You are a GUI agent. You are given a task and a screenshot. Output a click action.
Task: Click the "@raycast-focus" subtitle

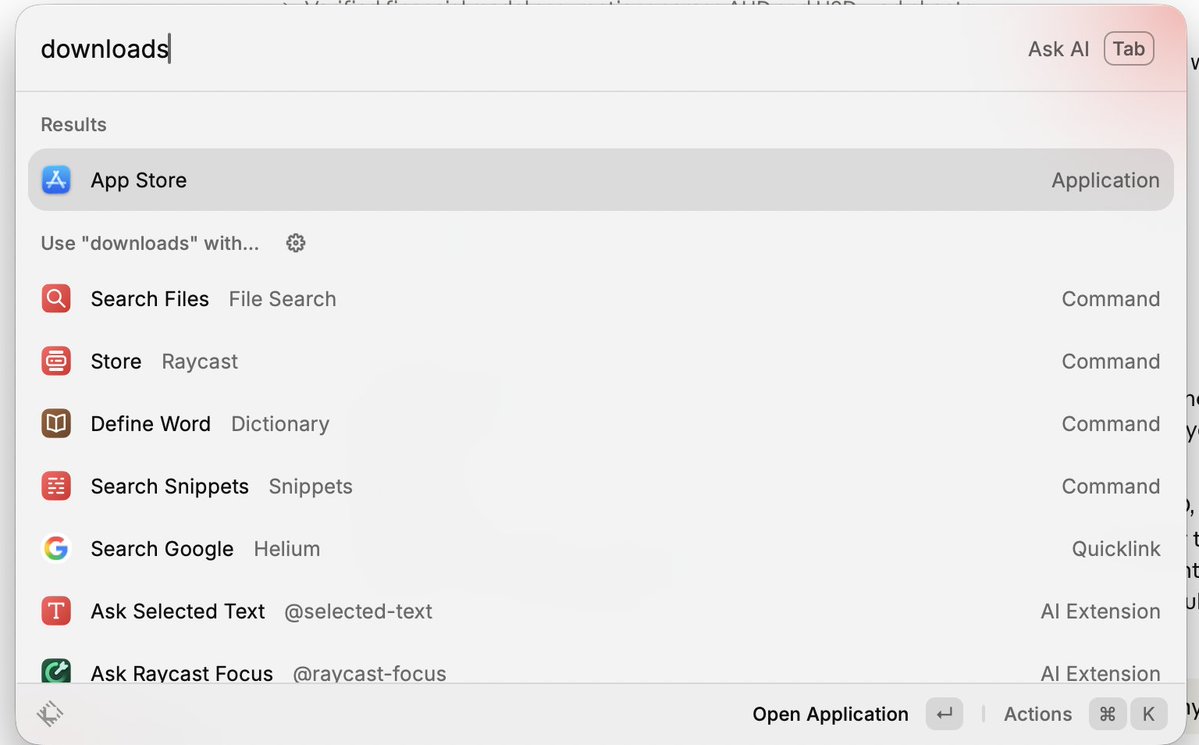click(369, 673)
